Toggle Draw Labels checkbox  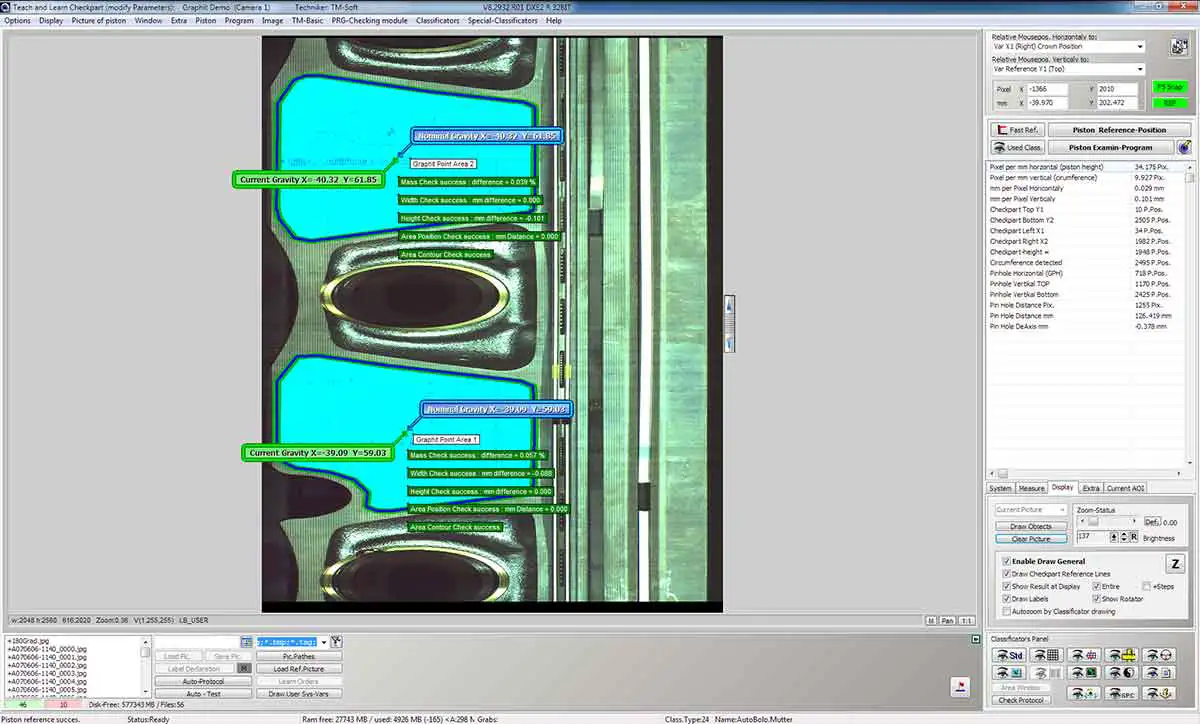point(1006,599)
